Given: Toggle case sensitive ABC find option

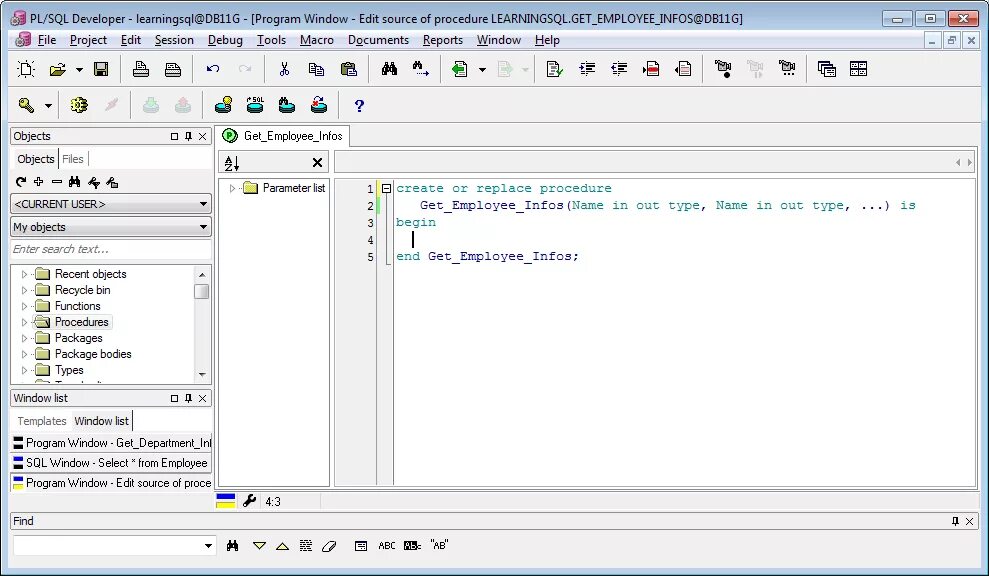Looking at the screenshot, I should [387, 546].
